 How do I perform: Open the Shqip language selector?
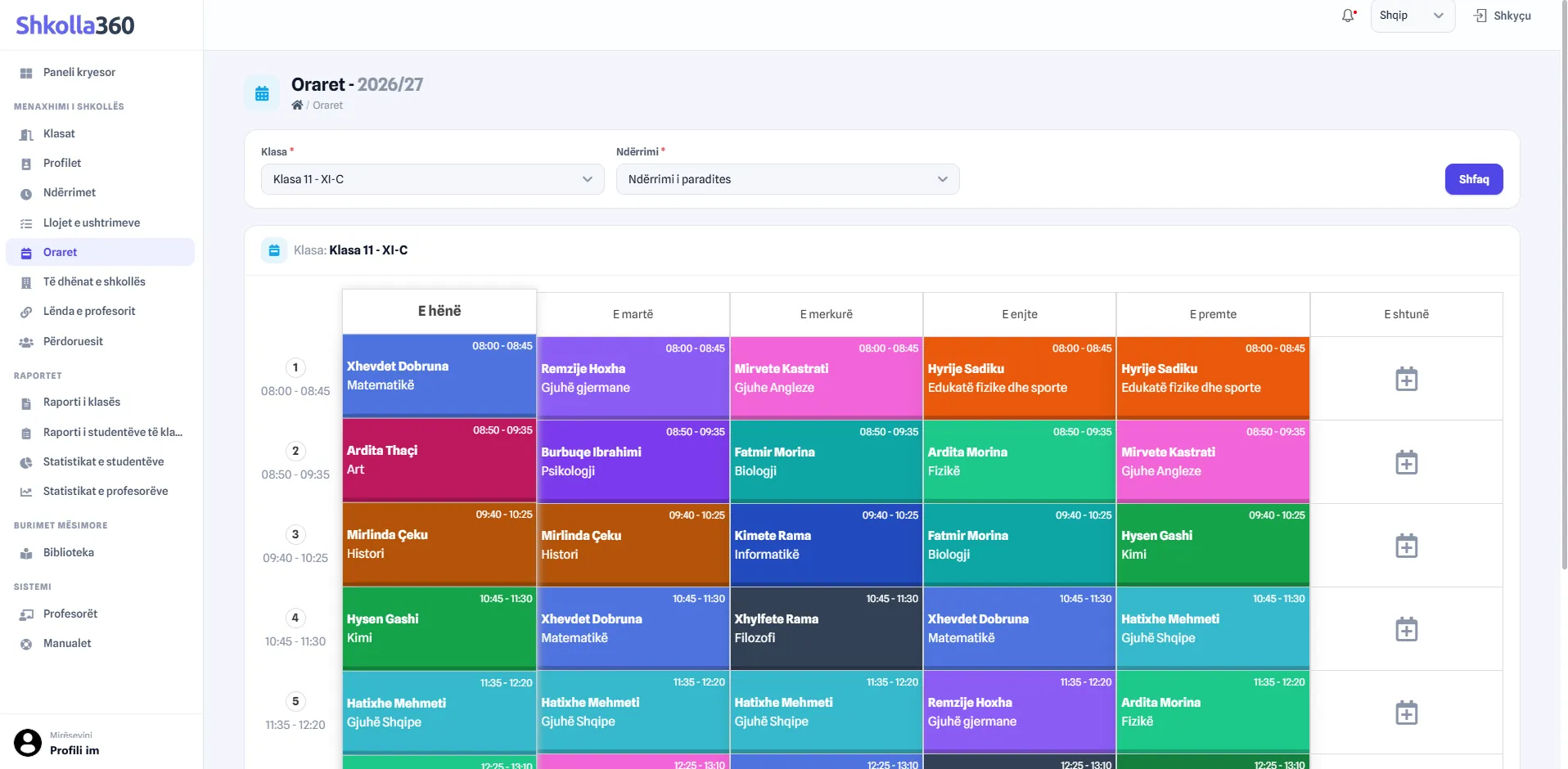1413,16
